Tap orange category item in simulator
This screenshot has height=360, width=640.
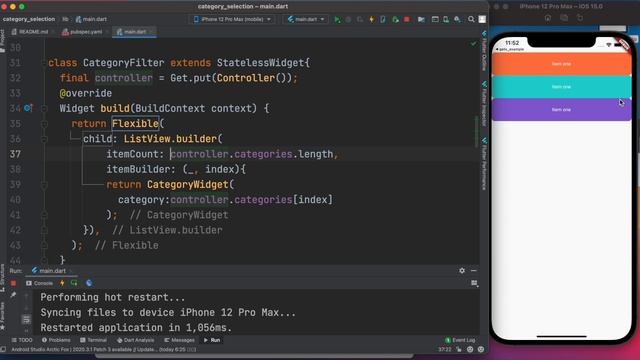pyautogui.click(x=561, y=64)
